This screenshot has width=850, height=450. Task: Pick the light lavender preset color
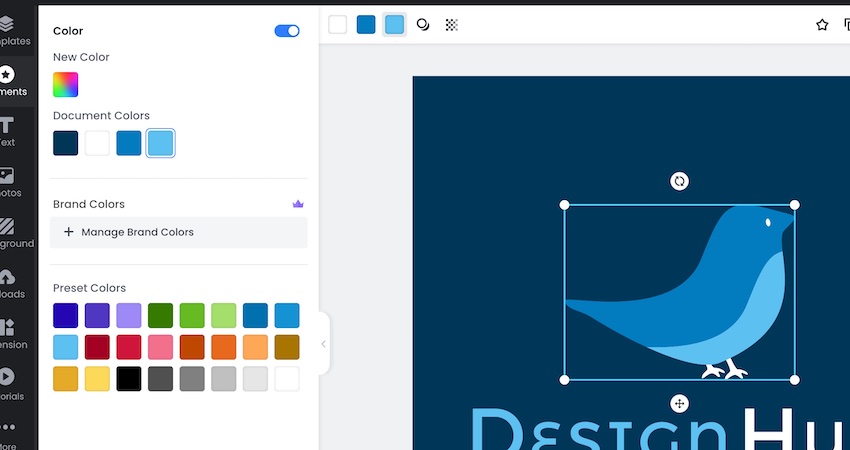pos(128,316)
